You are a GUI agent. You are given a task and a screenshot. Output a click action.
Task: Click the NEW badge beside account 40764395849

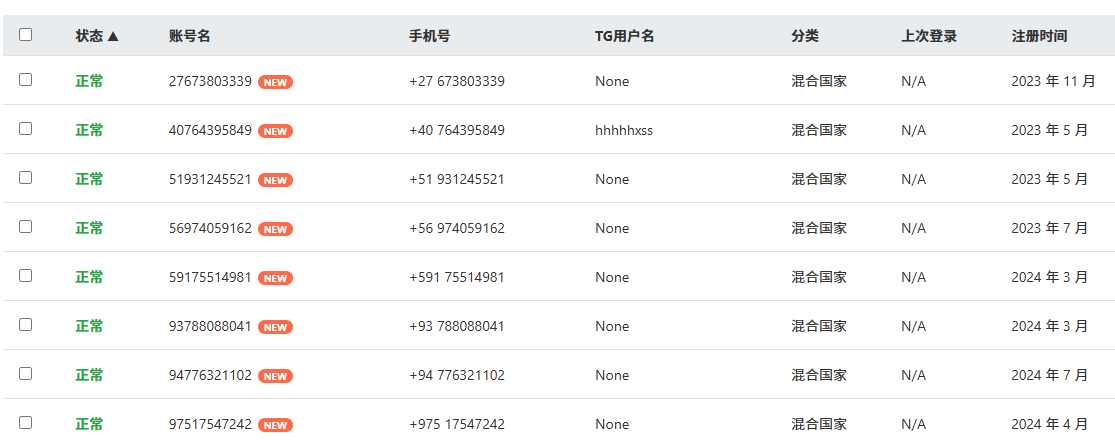[x=275, y=131]
